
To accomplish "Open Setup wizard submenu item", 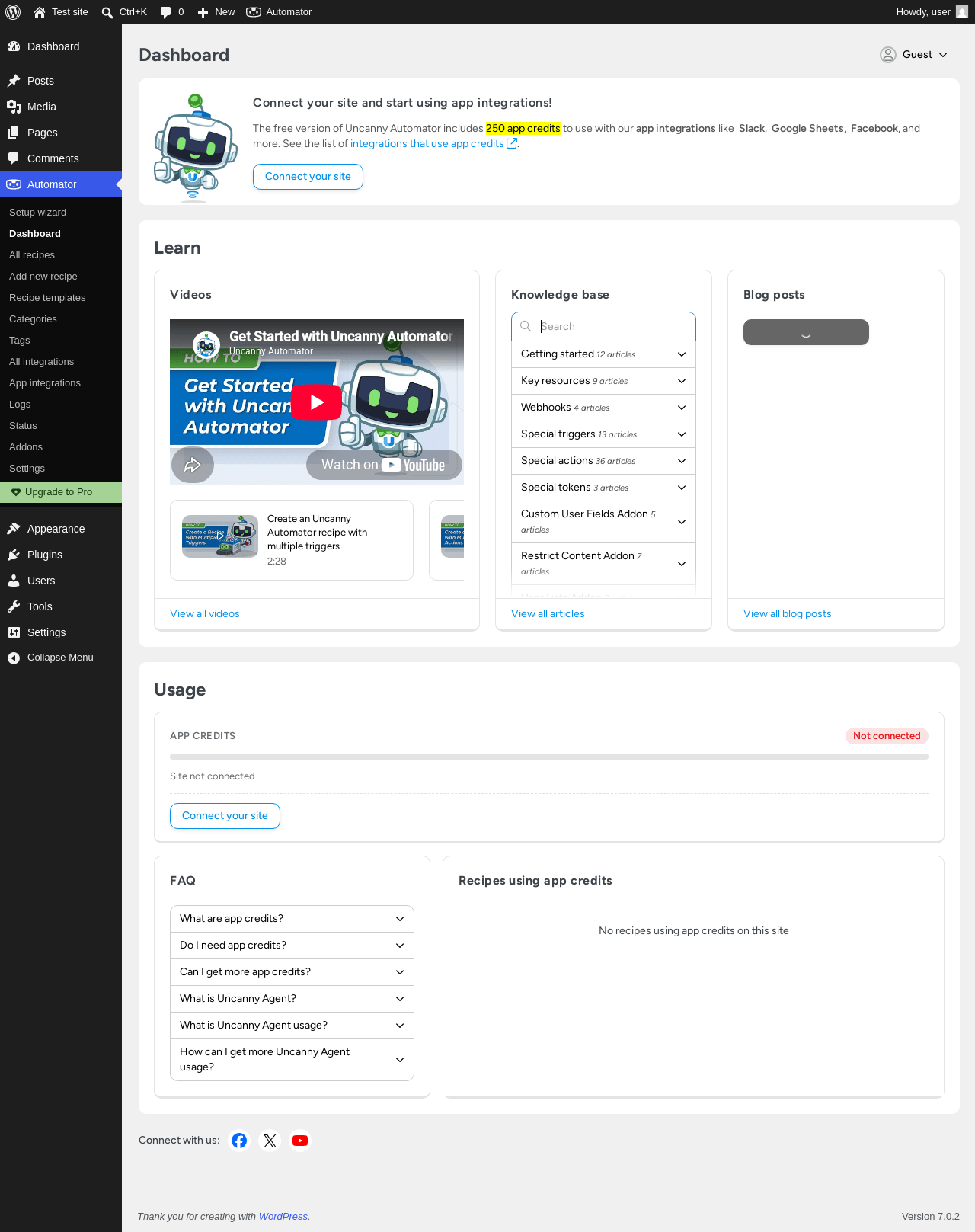I will 61,213.
